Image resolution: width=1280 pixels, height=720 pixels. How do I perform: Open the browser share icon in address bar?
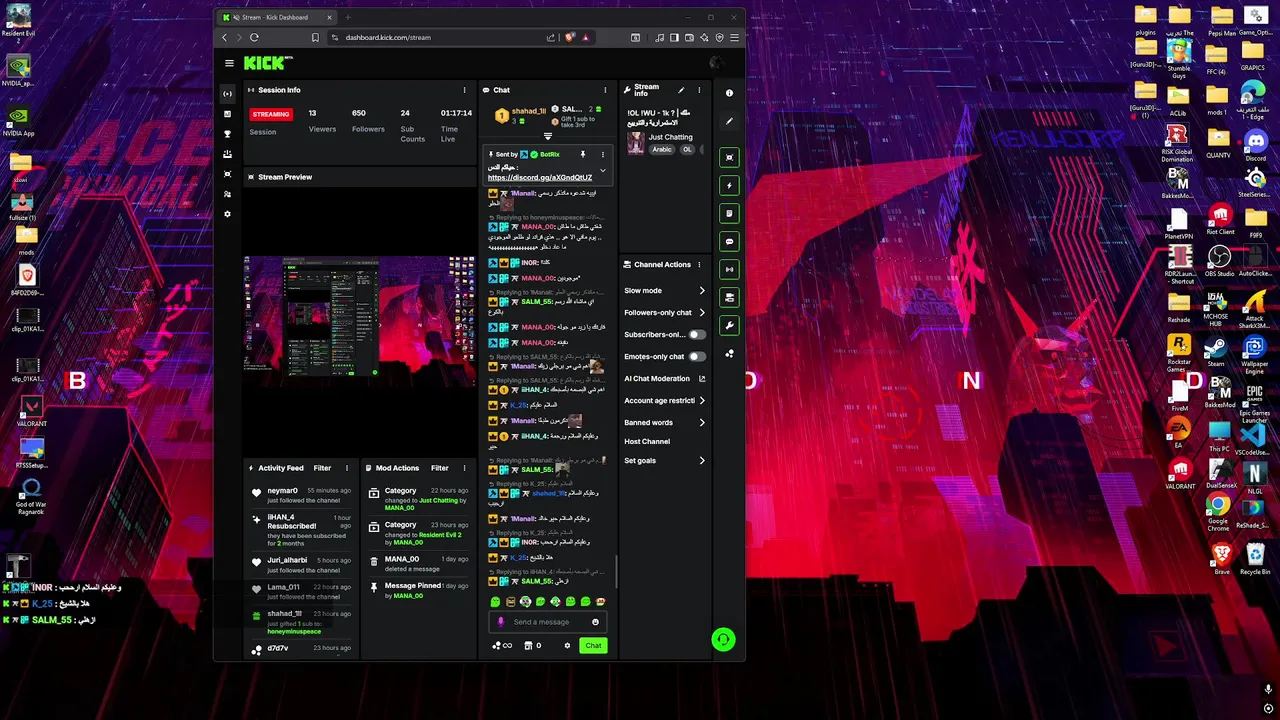pyautogui.click(x=550, y=37)
